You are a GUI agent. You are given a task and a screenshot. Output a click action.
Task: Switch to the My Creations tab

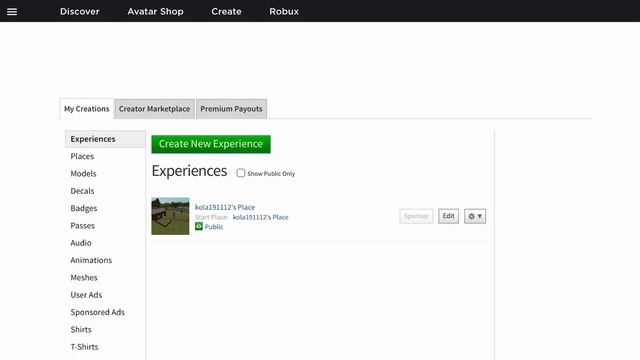(87, 109)
